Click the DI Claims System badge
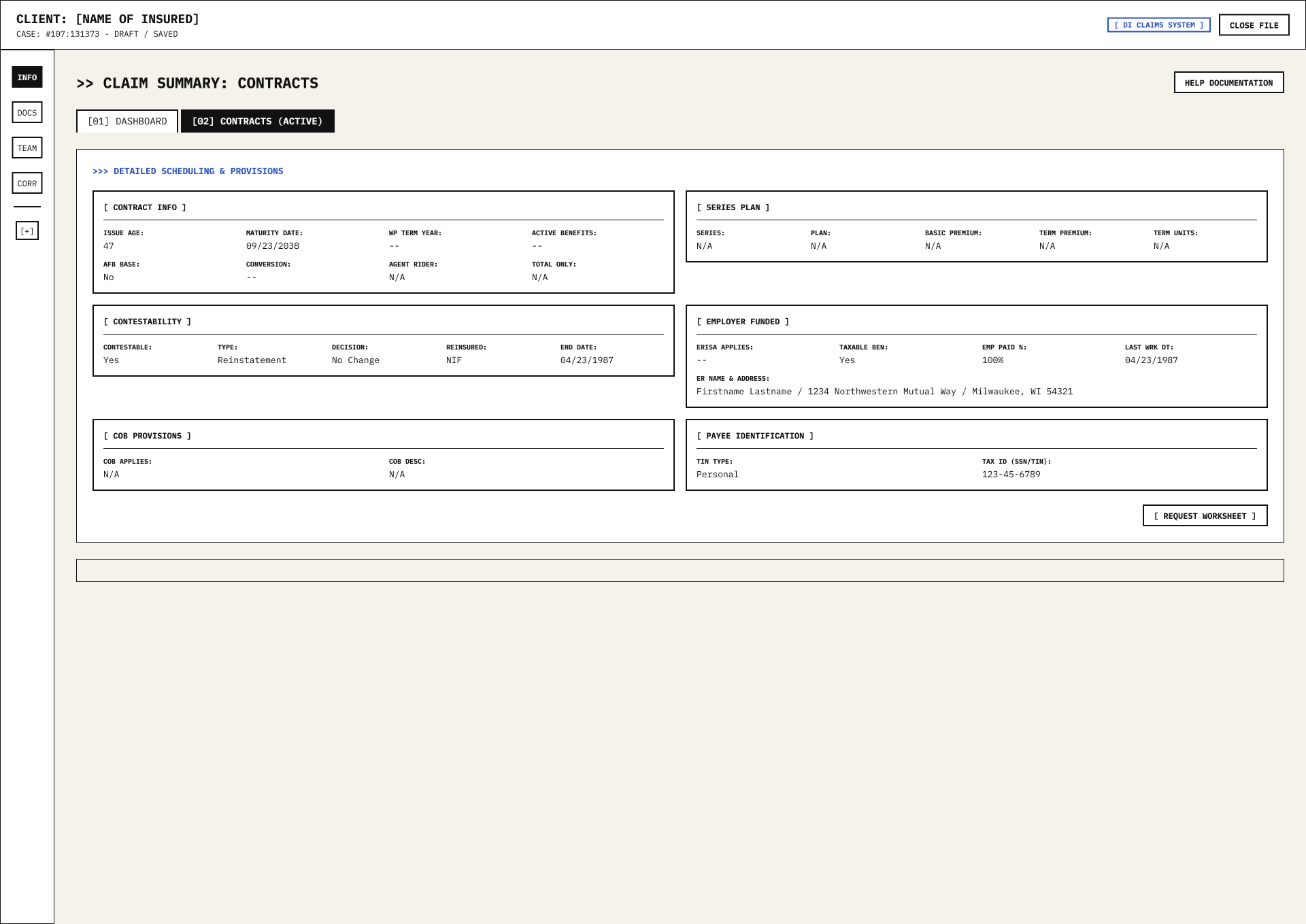 [1159, 25]
